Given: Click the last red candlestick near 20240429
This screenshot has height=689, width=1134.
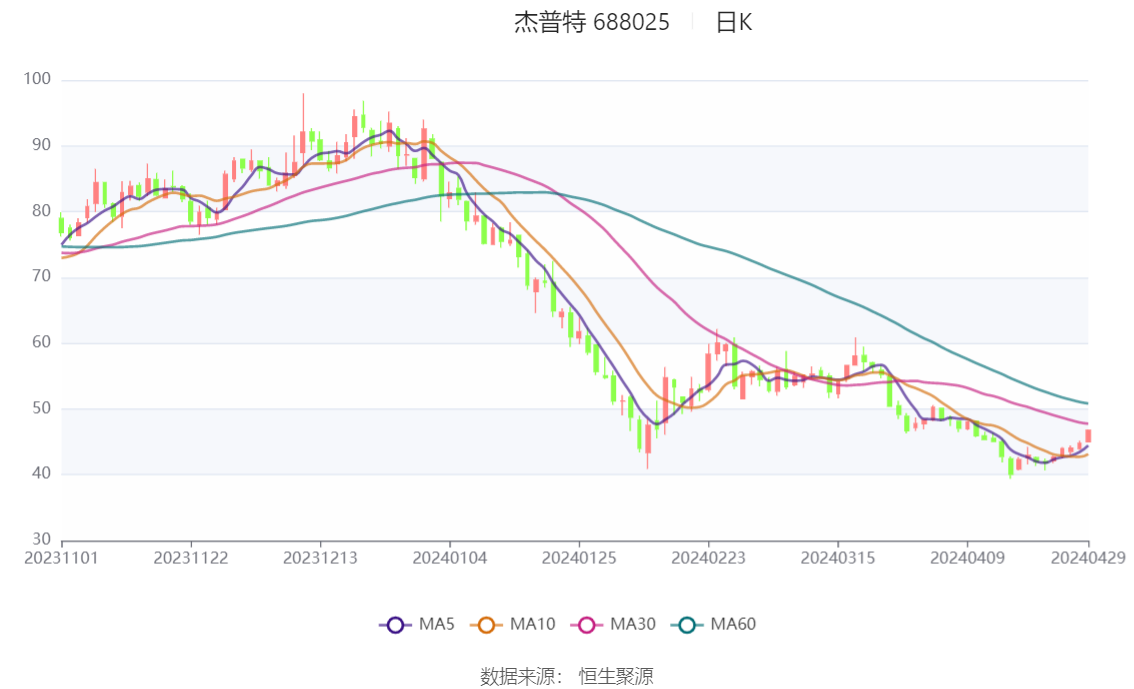Looking at the screenshot, I should click(x=1088, y=436).
